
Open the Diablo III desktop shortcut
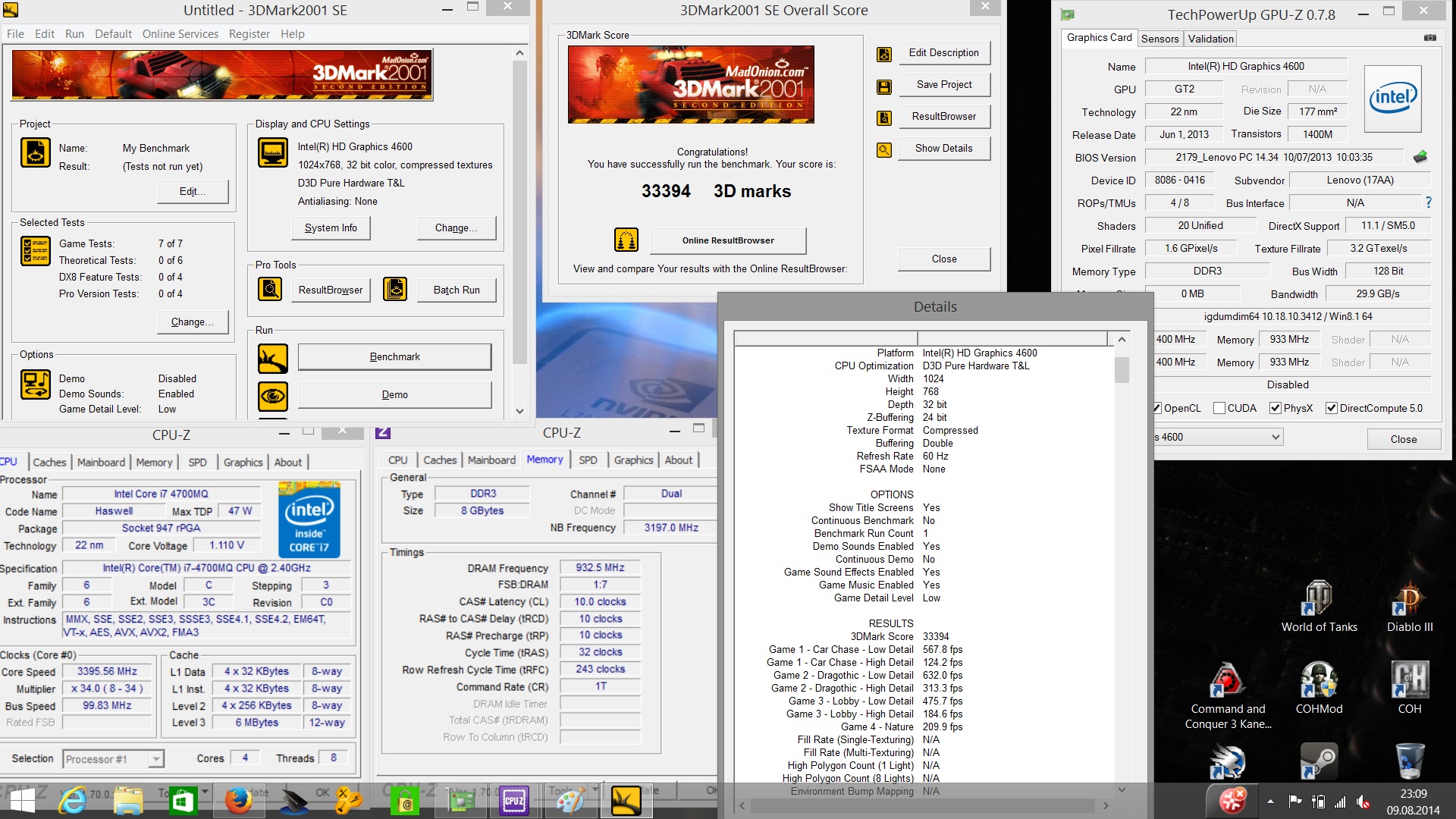coord(1409,607)
